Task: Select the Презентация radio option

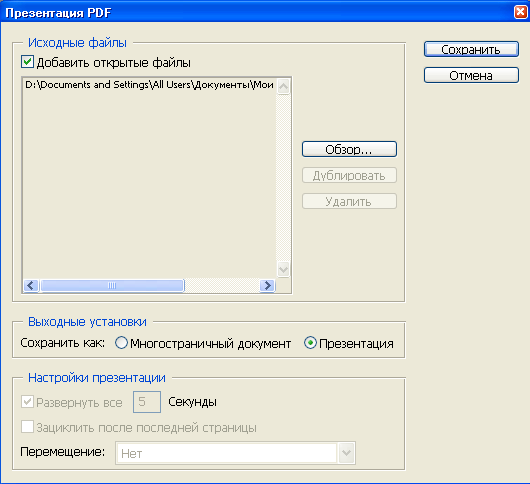Action: click(310, 343)
